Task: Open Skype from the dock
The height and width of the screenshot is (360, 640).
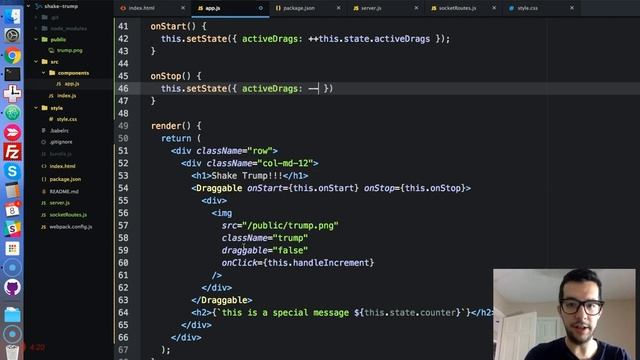Action: point(12,171)
